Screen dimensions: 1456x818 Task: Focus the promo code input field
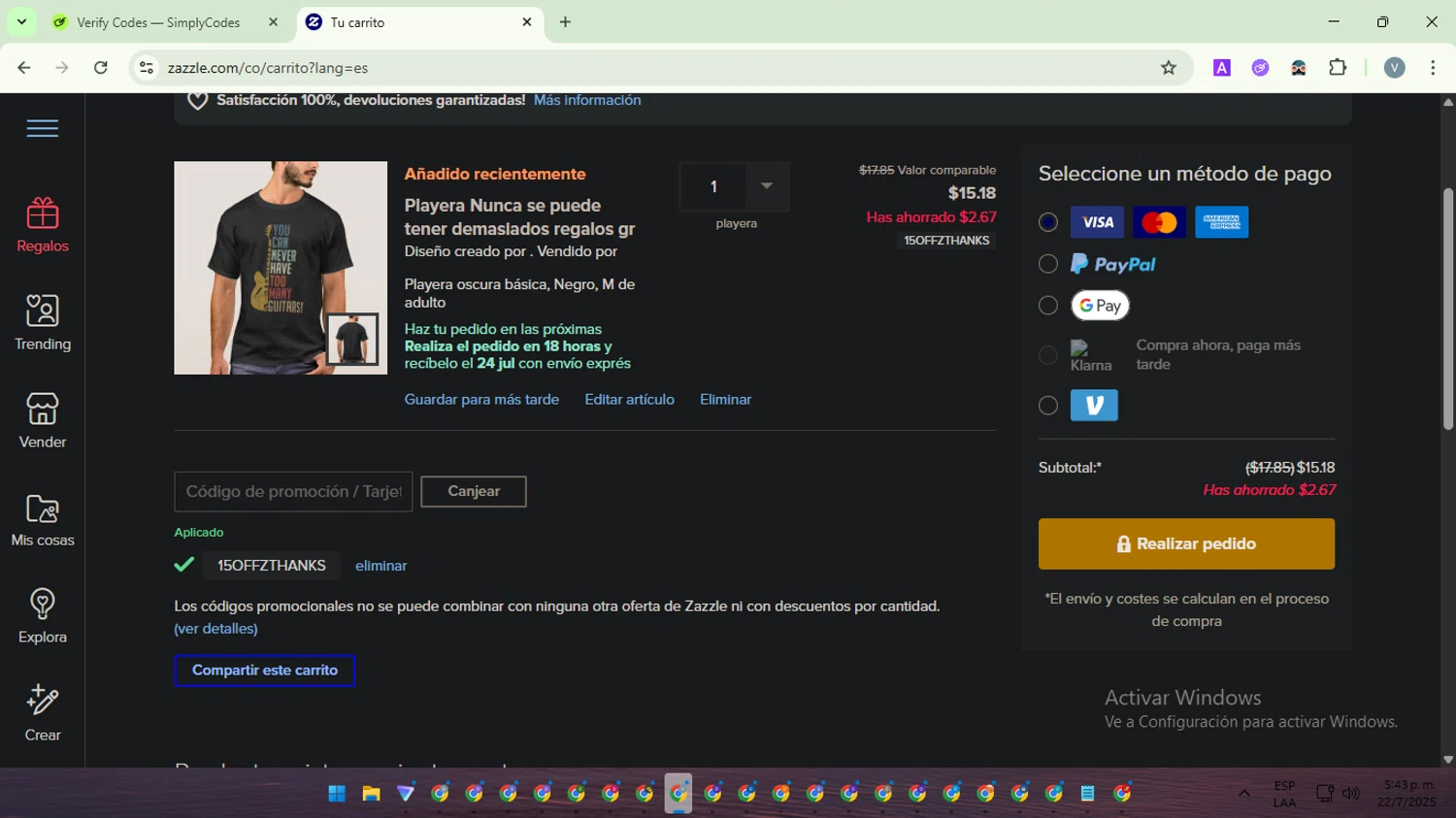[x=293, y=492]
